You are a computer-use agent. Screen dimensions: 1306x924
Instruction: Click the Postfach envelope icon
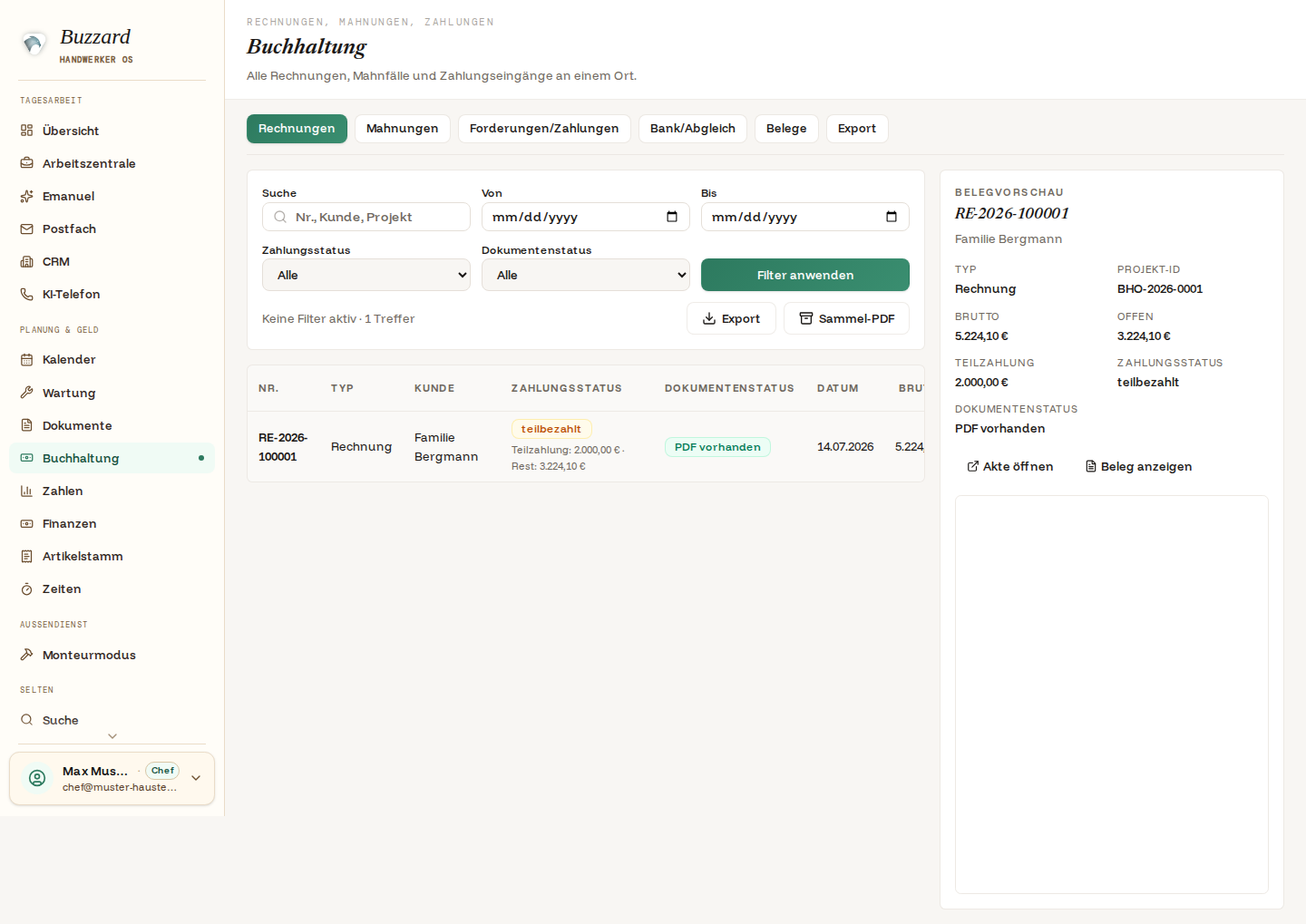[x=27, y=229]
